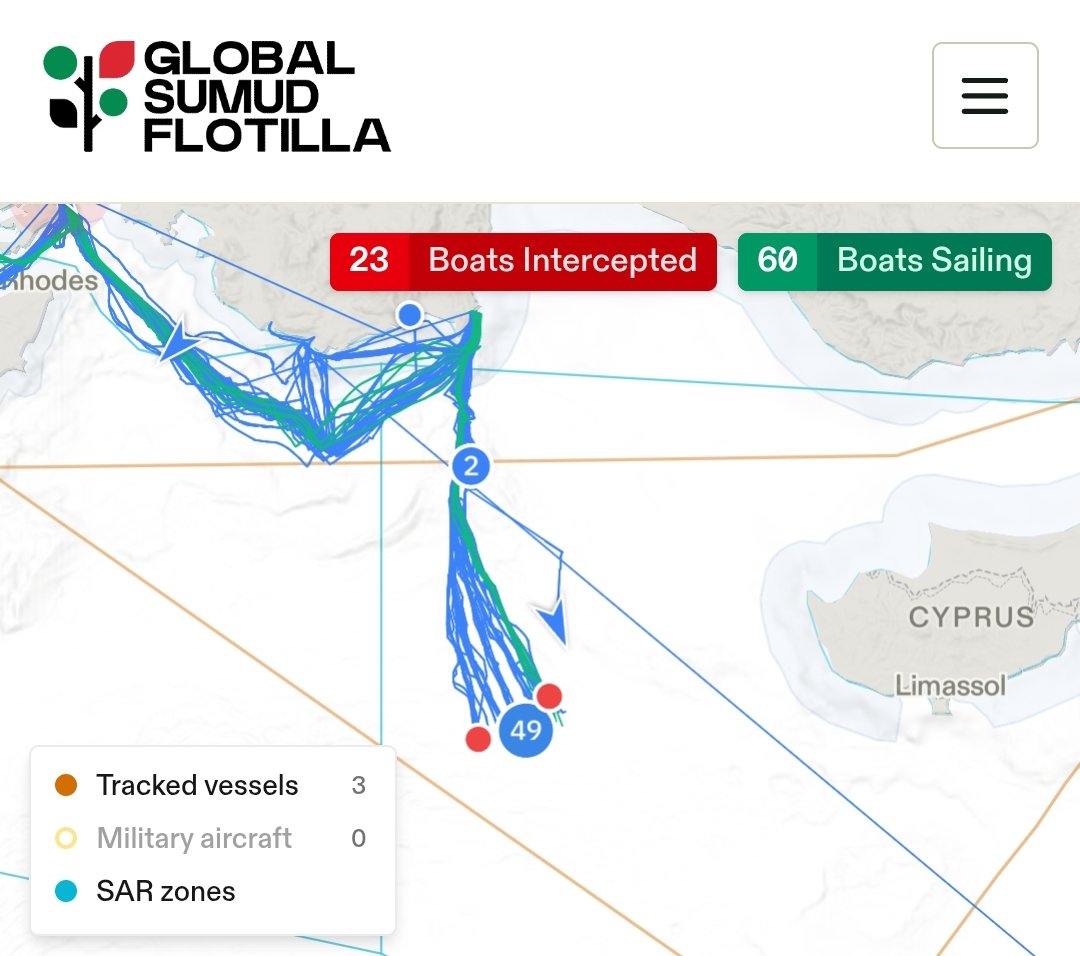Click the Tracked vessels count of 3
The image size is (1080, 956).
(358, 785)
